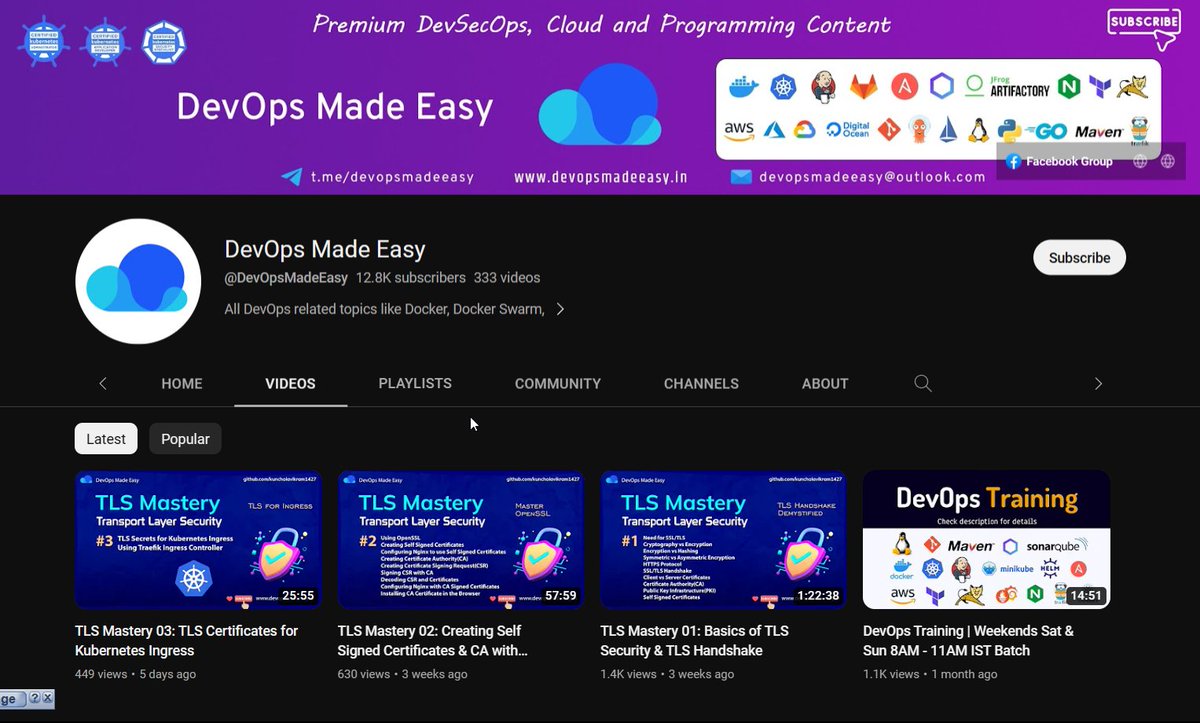
Task: Click the purple Terraform logo in the banner
Action: coord(1100,88)
